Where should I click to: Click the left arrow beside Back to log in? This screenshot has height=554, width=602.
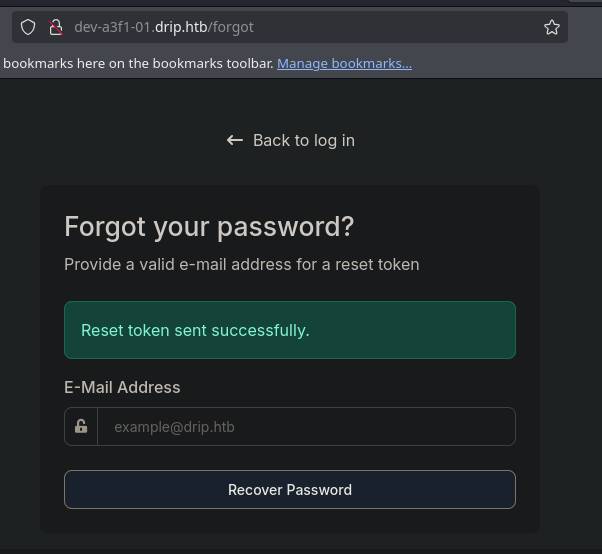tap(235, 140)
